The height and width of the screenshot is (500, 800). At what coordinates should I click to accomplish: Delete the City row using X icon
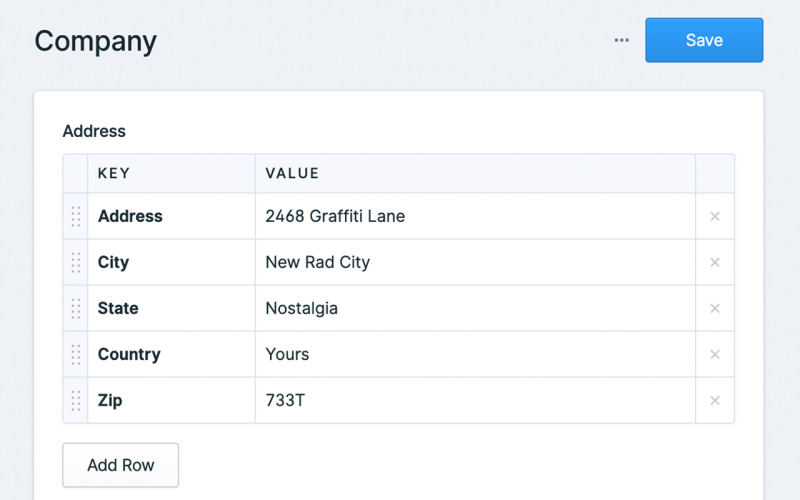tap(715, 262)
